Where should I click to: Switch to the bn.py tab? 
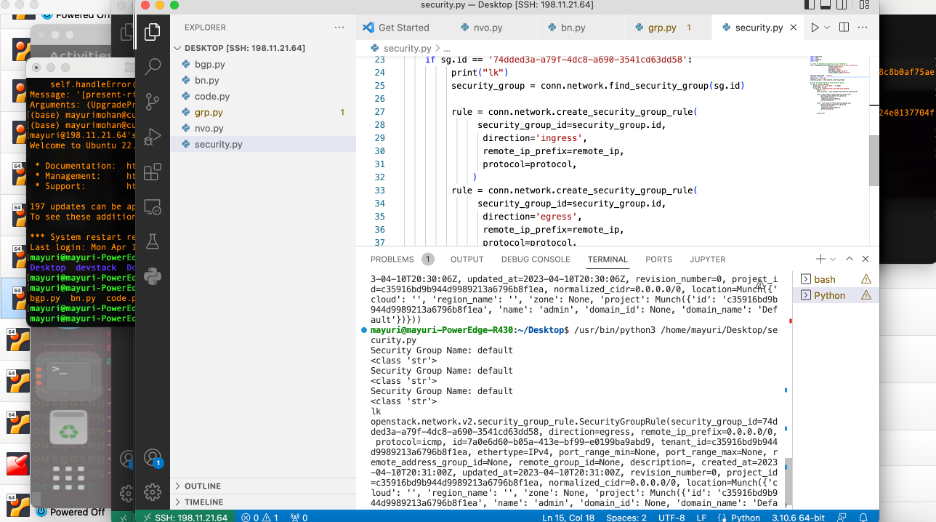point(572,27)
